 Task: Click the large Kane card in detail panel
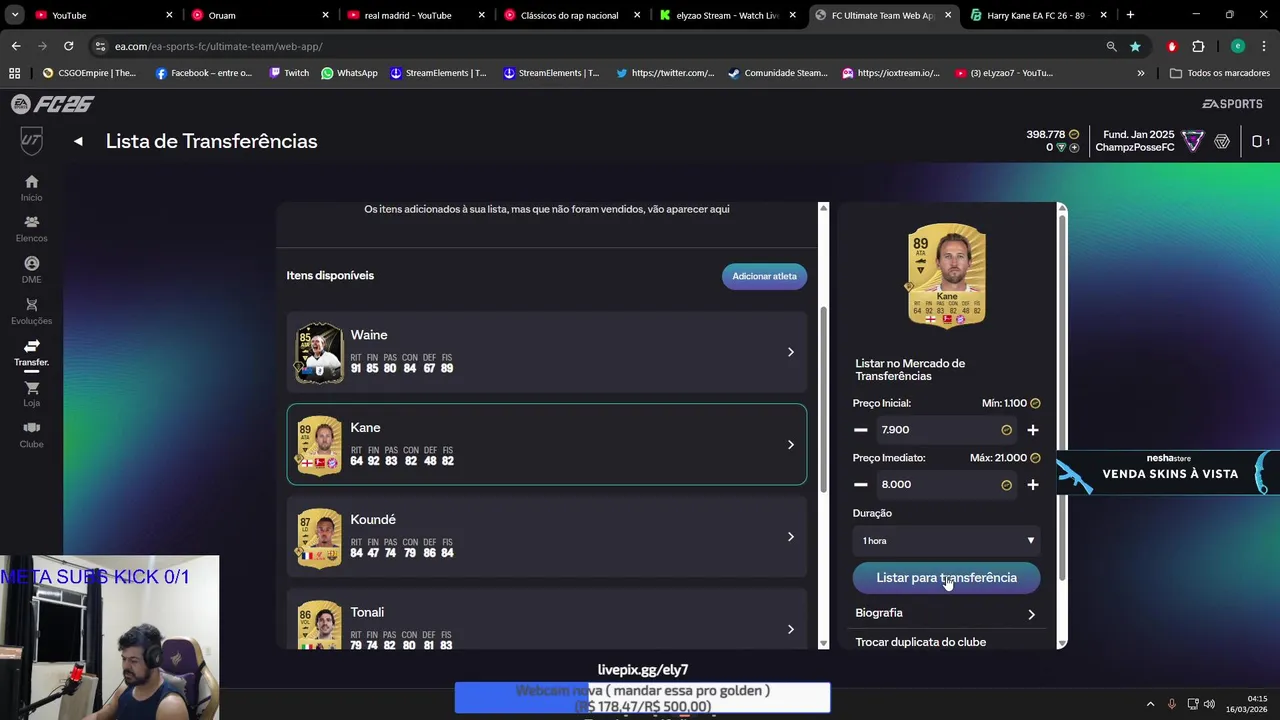[x=946, y=275]
